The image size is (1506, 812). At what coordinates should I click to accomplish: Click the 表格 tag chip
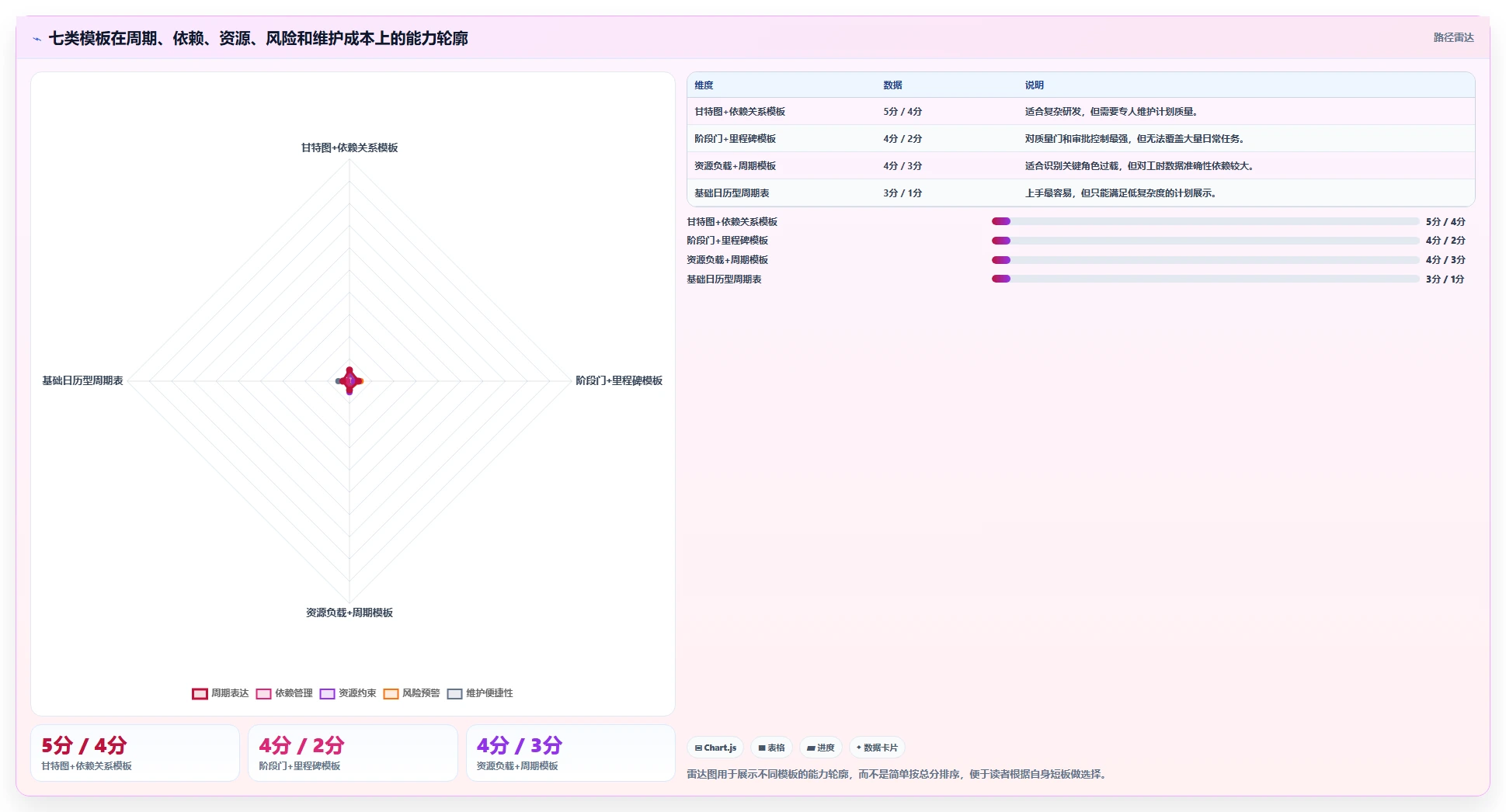click(772, 748)
